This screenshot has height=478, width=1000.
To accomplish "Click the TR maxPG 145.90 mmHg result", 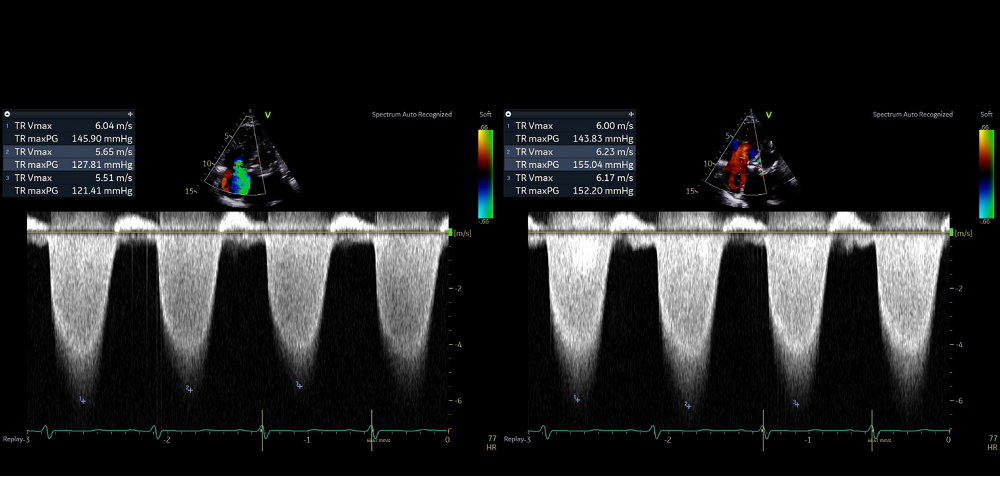I will (70, 139).
